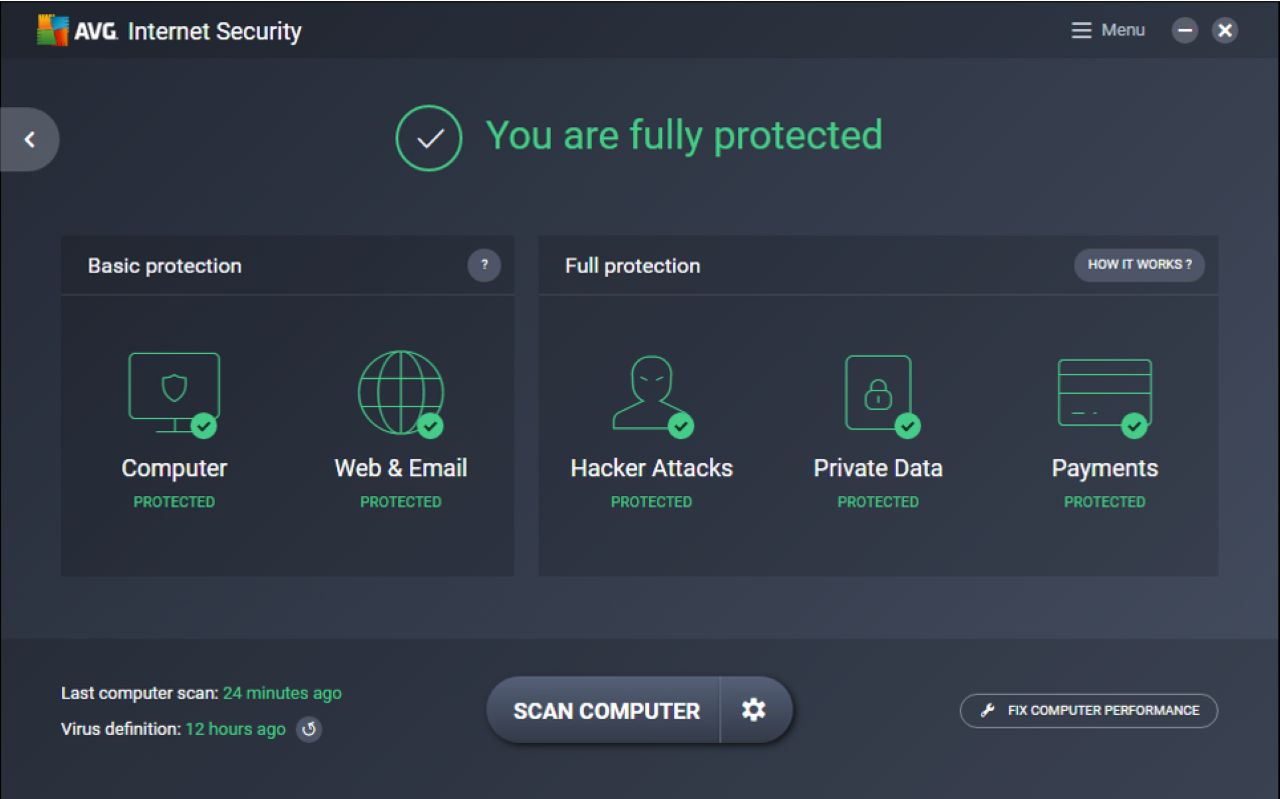Start a scan with SCAN COMPUTER

coord(604,710)
